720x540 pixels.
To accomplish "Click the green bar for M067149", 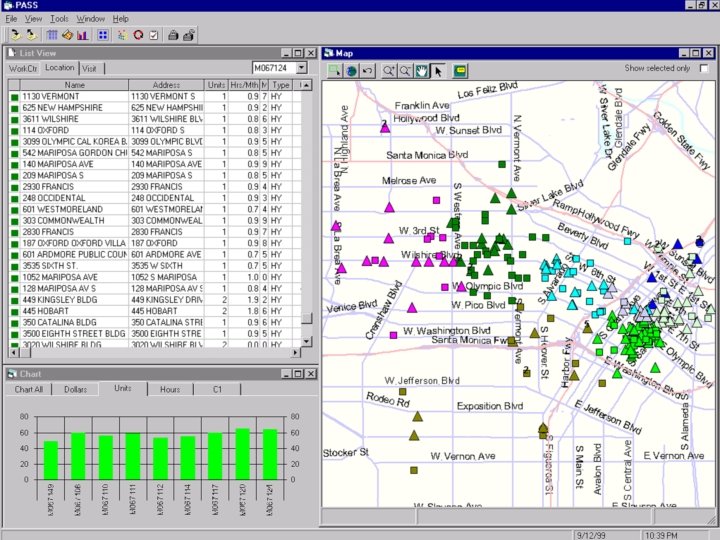I will point(51,460).
